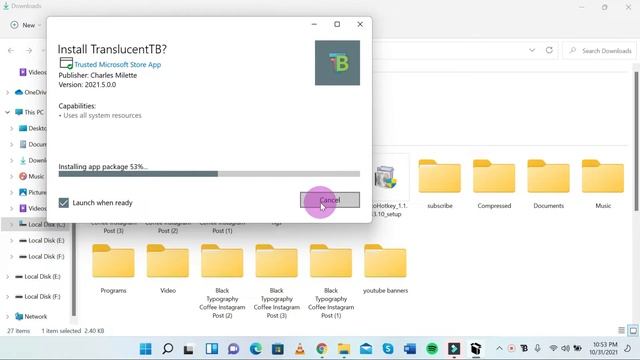The height and width of the screenshot is (360, 640).
Task: Open clock and date flyout
Action: [603, 348]
